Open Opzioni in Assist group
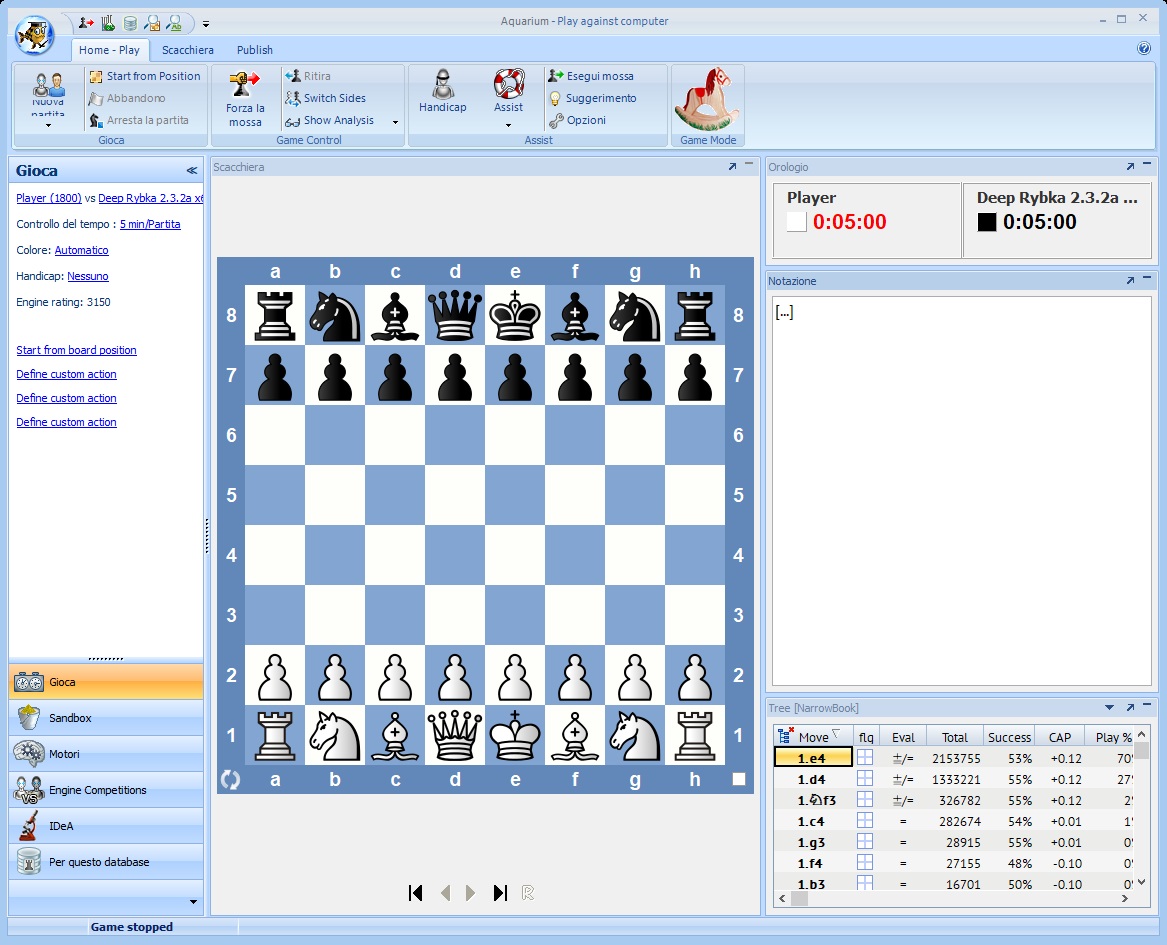Viewport: 1167px width, 945px height. pos(578,120)
